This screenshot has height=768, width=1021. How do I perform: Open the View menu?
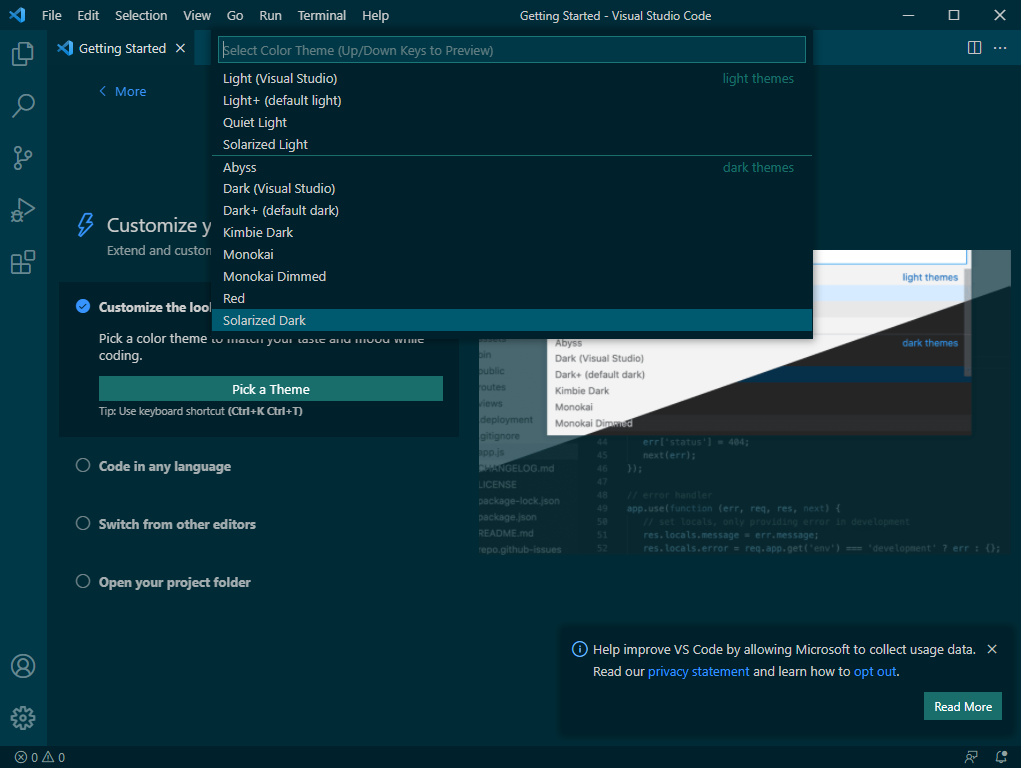pos(197,15)
